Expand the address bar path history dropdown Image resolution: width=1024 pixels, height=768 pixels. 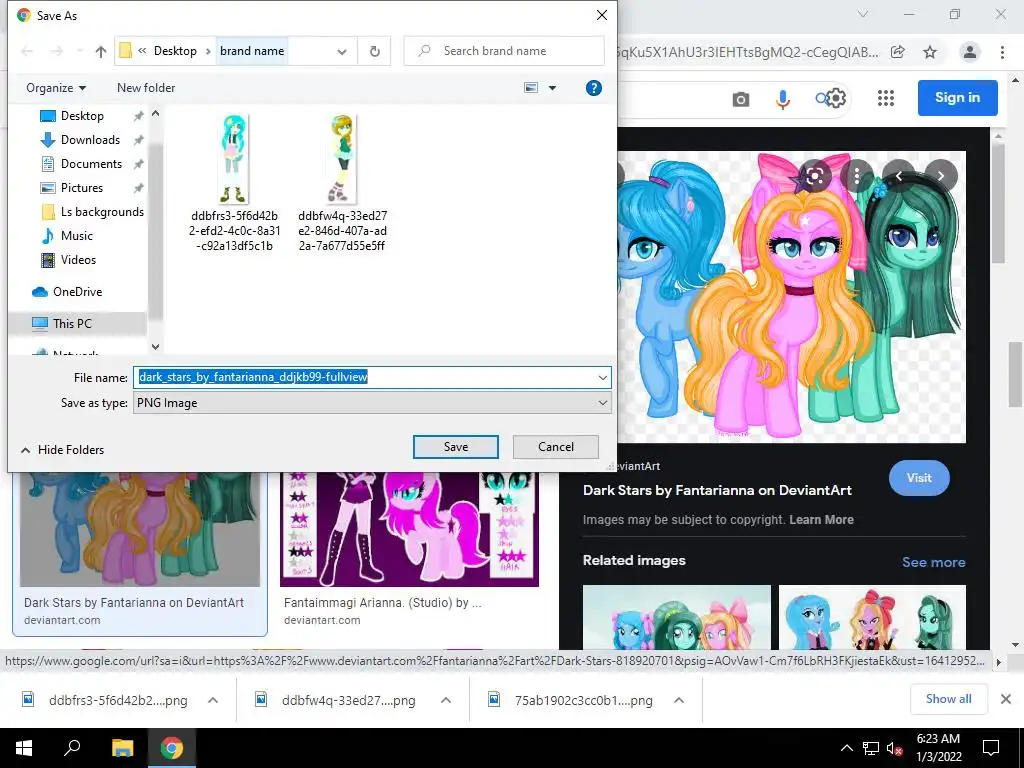pyautogui.click(x=342, y=52)
